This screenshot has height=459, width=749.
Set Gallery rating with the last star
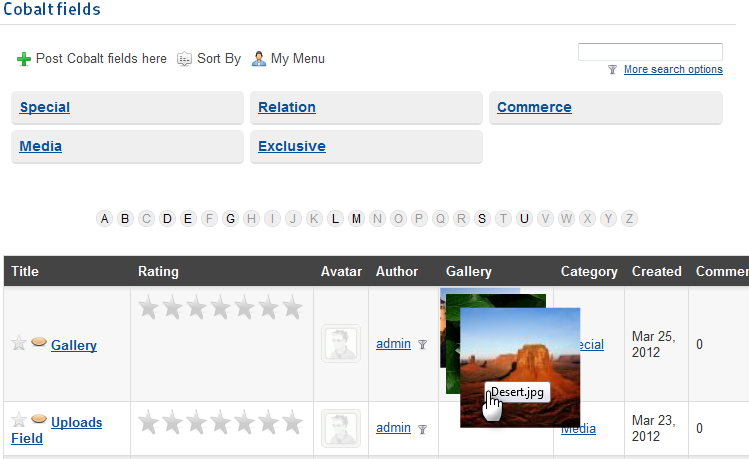[x=291, y=308]
